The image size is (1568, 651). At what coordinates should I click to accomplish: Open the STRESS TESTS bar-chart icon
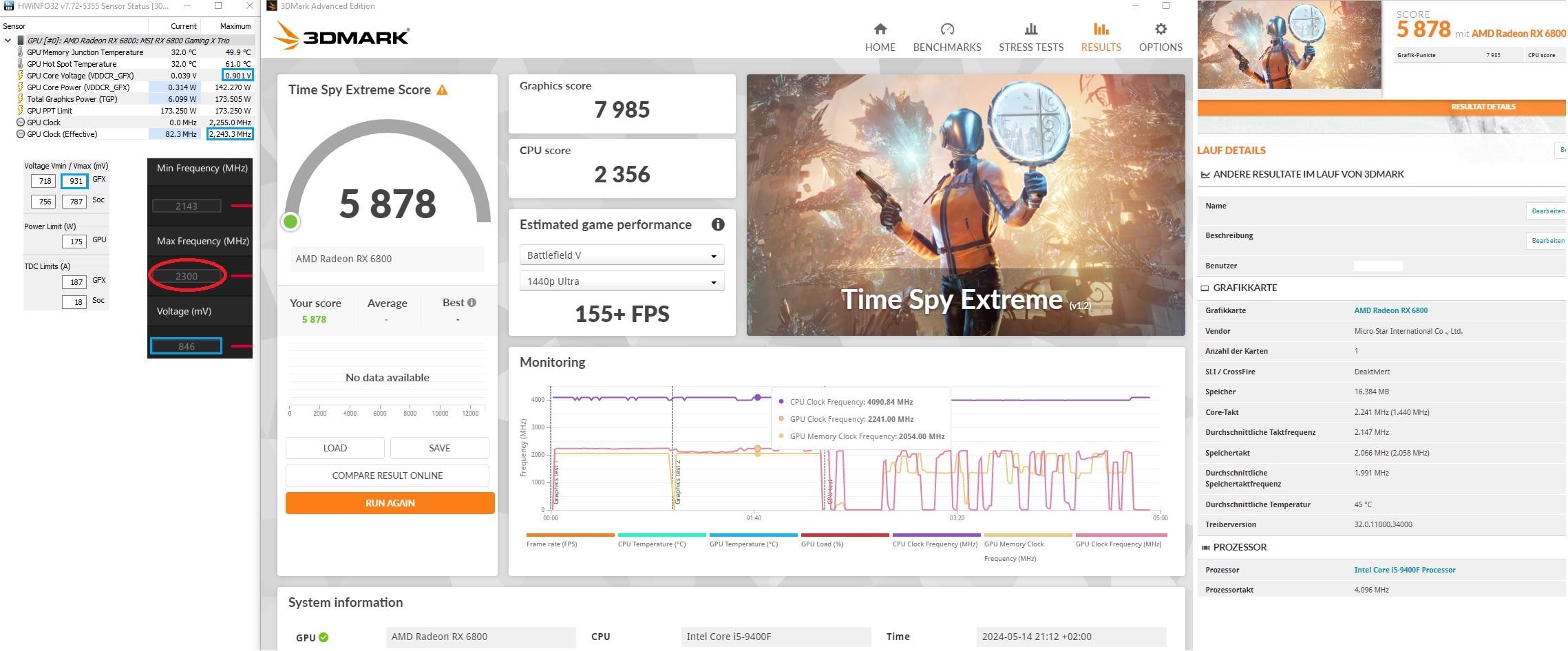coord(1030,29)
